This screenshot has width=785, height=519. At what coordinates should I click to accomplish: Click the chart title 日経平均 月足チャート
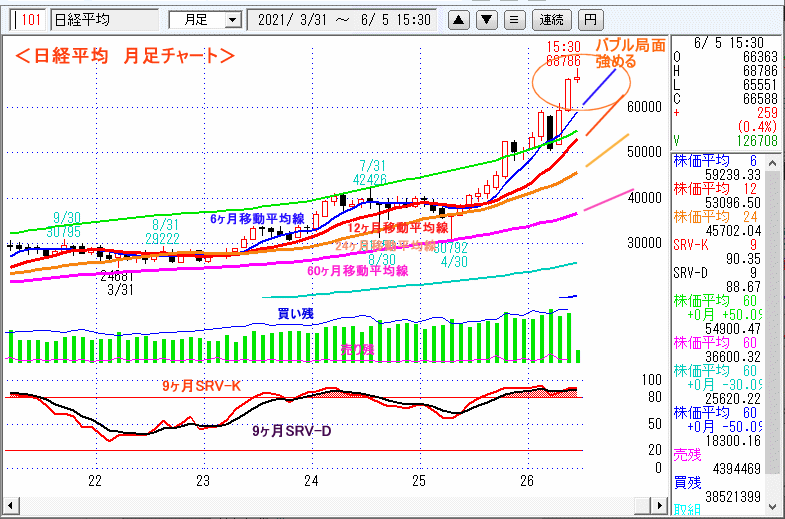tap(125, 56)
